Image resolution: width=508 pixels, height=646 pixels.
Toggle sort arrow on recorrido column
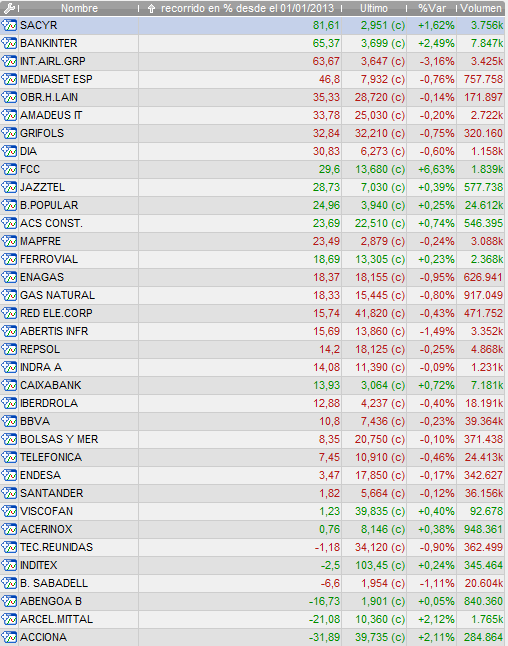pyautogui.click(x=151, y=9)
